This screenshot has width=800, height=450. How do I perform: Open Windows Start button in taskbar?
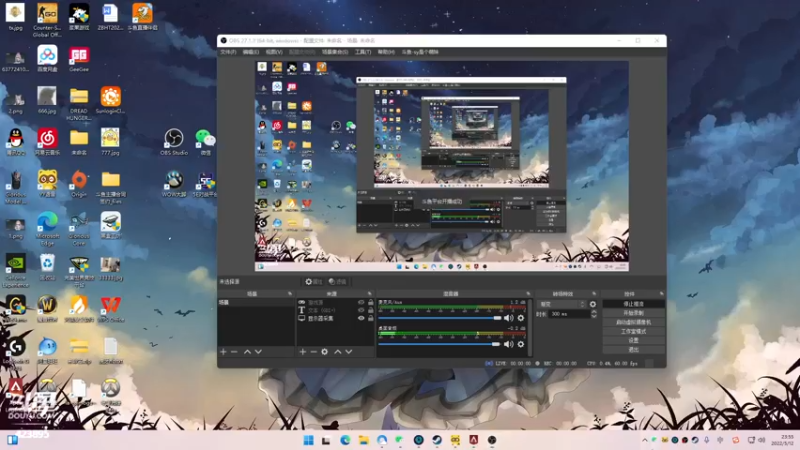[309, 440]
